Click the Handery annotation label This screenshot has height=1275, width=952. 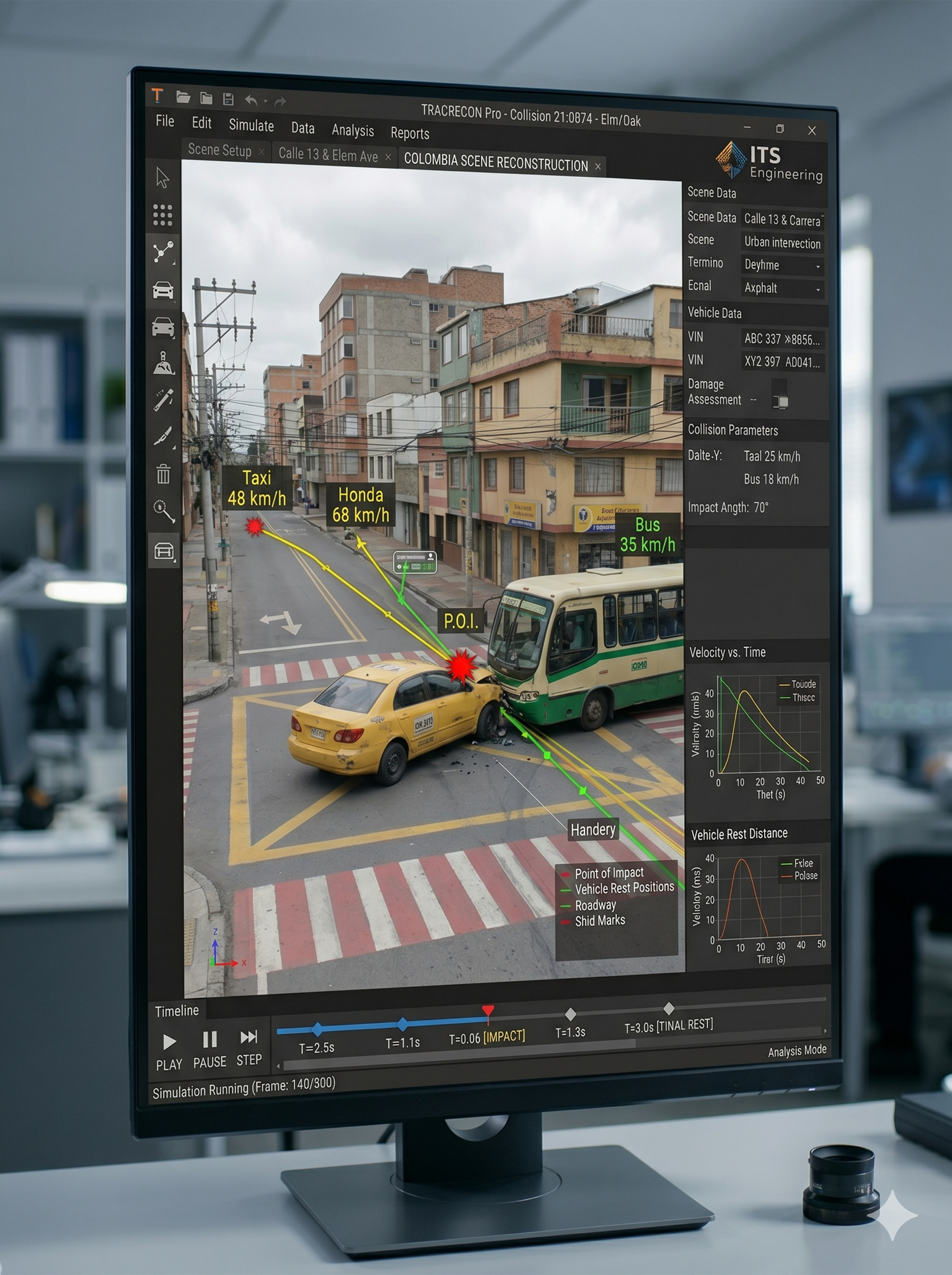[593, 829]
